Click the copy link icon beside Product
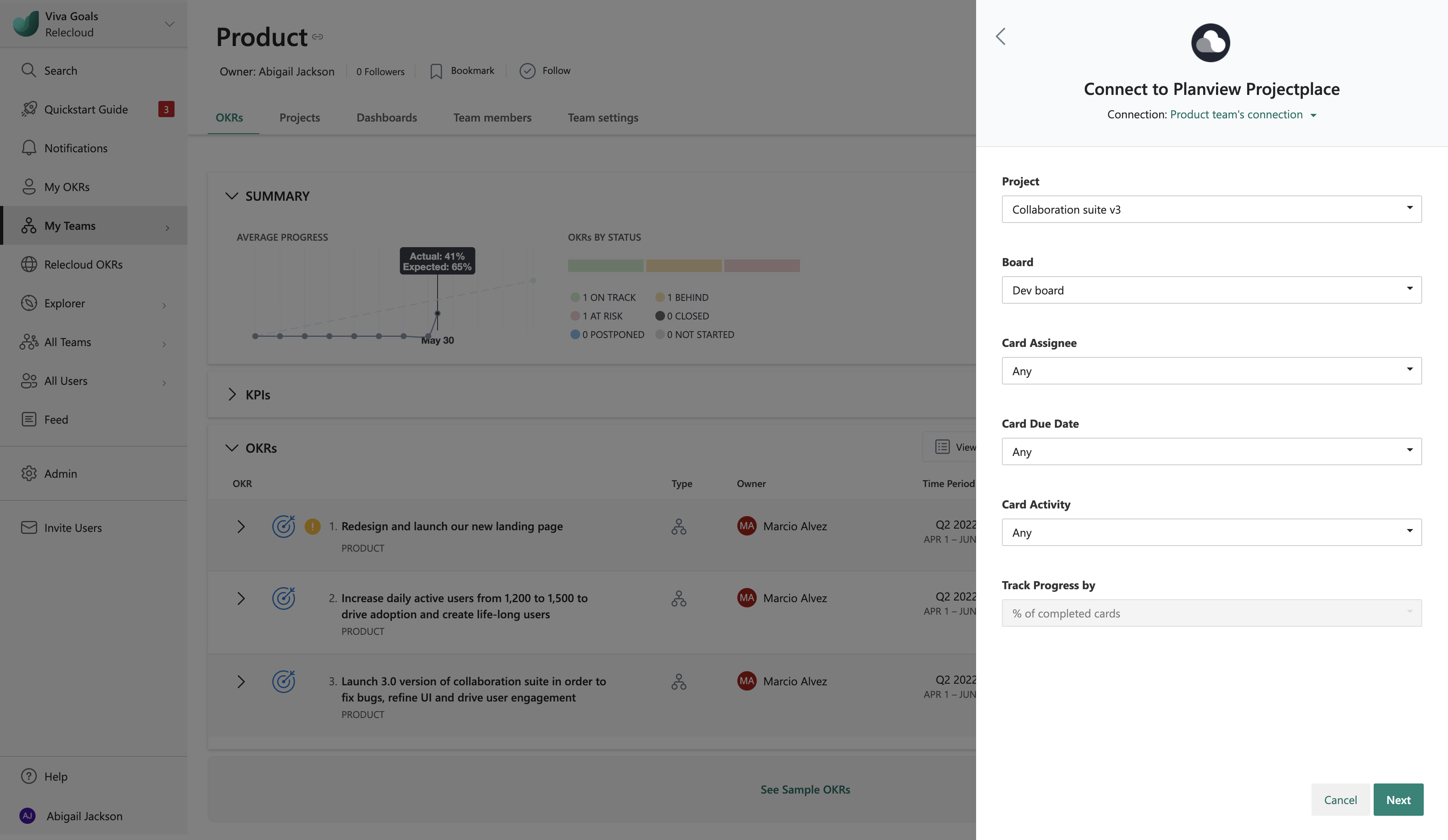Viewport: 1448px width, 840px height. tap(318, 37)
